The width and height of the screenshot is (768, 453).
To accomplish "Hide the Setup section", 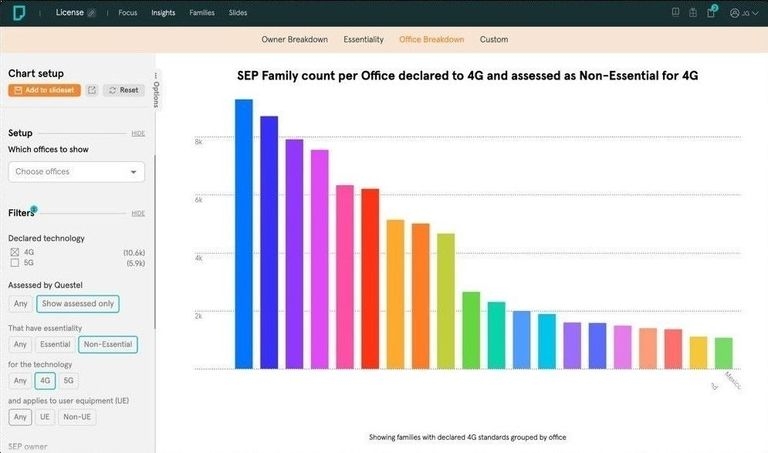I will click(138, 133).
